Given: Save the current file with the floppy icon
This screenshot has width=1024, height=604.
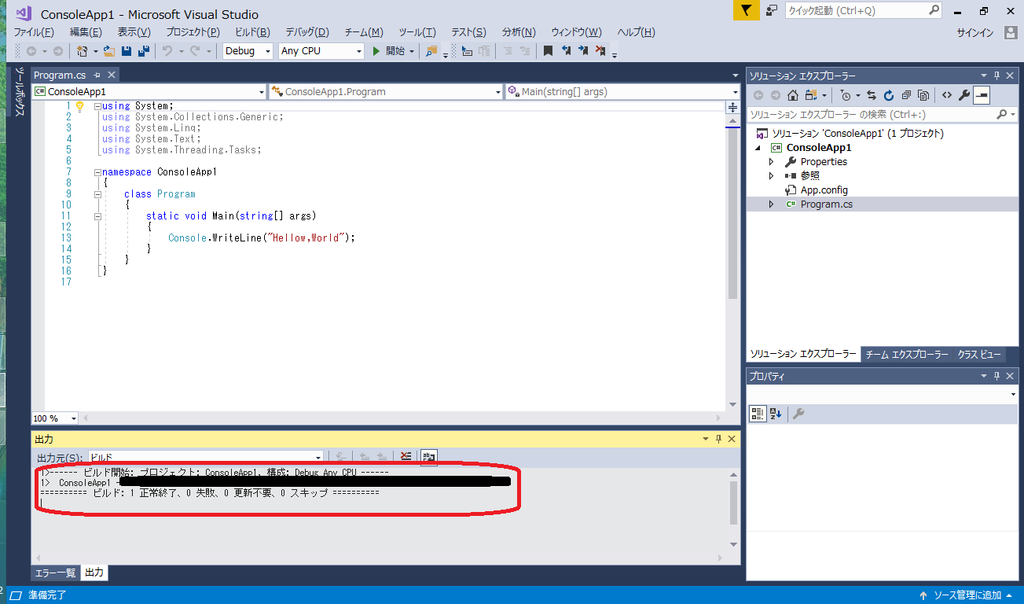Looking at the screenshot, I should pyautogui.click(x=127, y=51).
